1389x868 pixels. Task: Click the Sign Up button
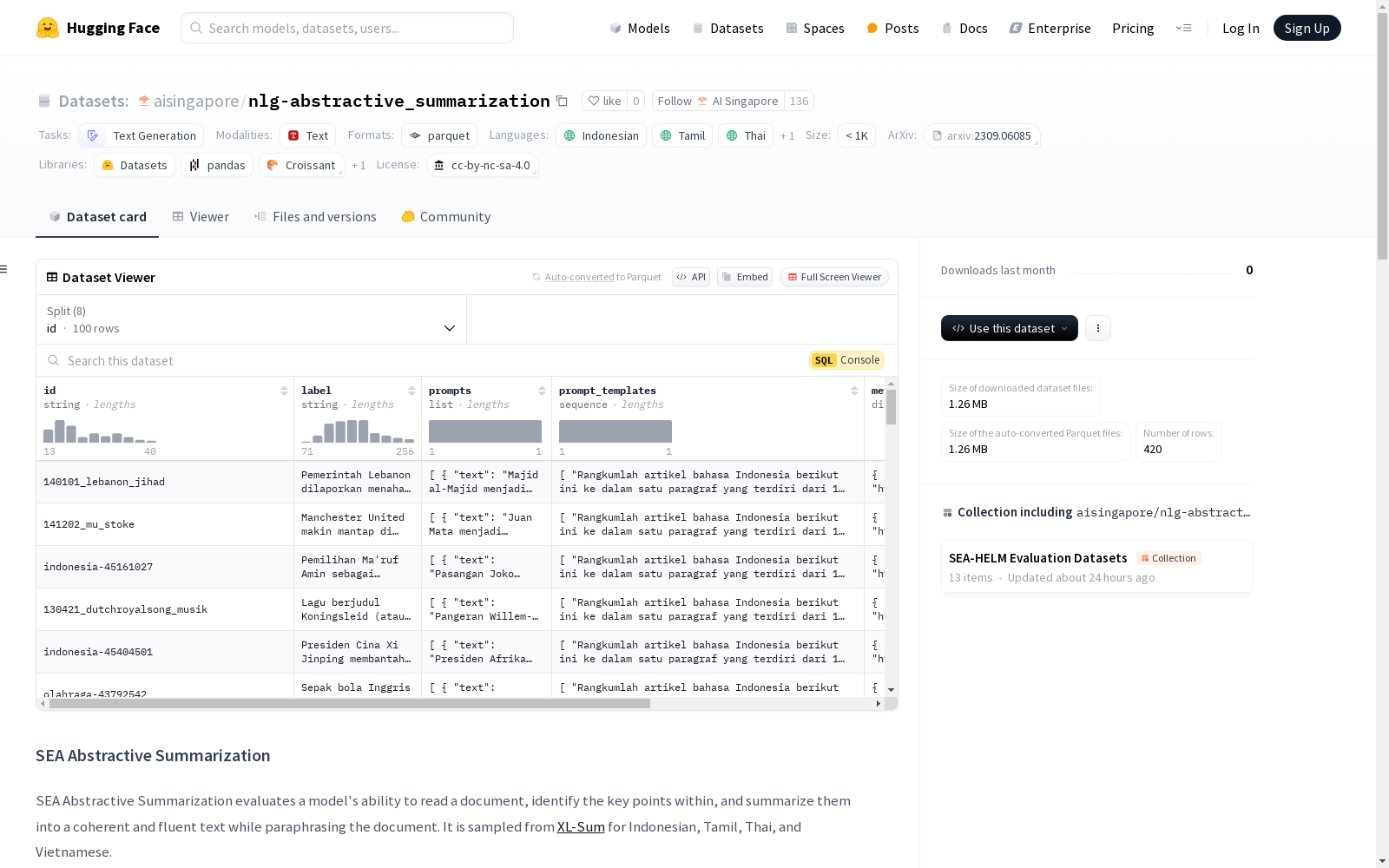click(1307, 28)
